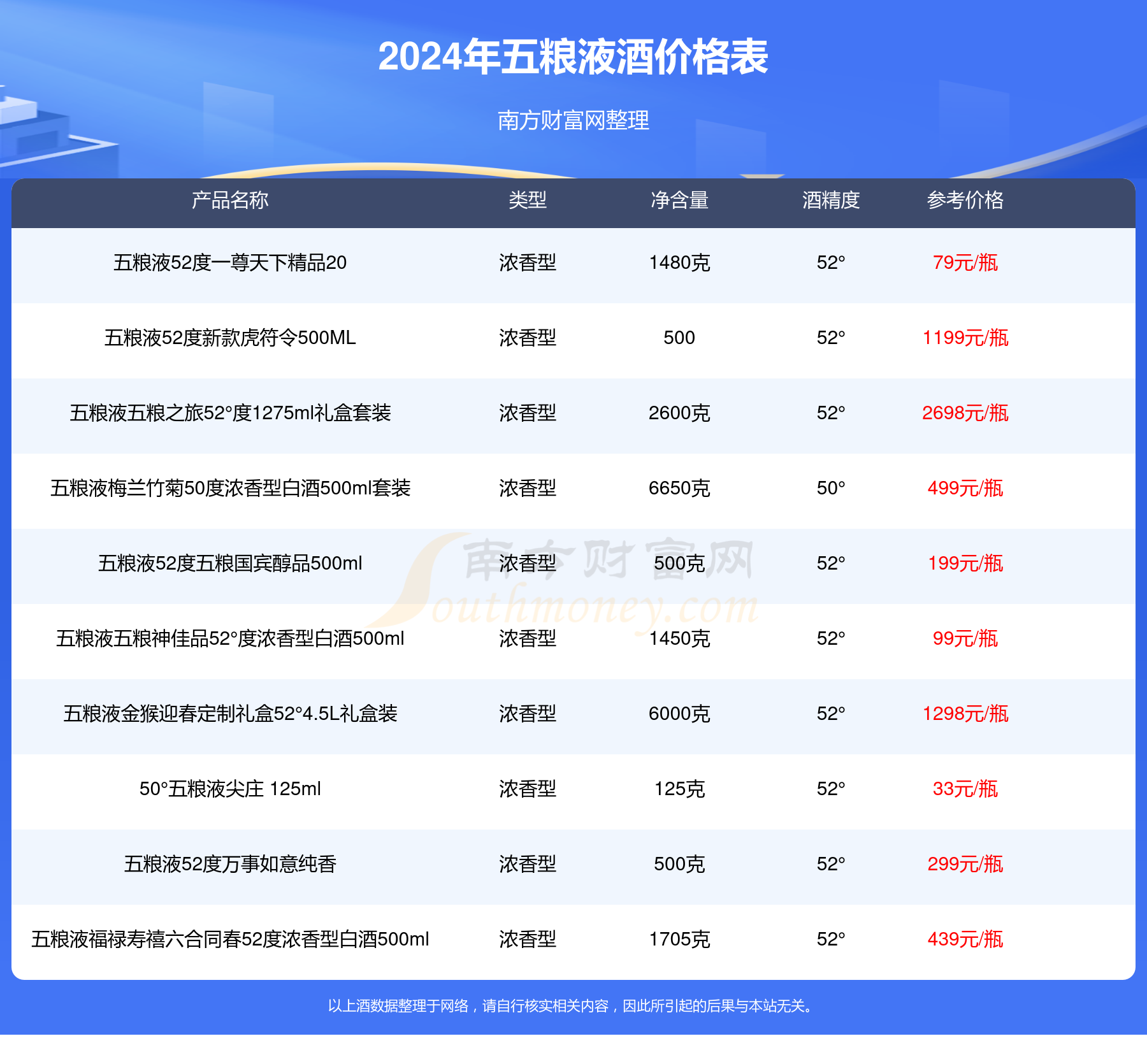Click the 1199元/瓶 price

coord(965,338)
